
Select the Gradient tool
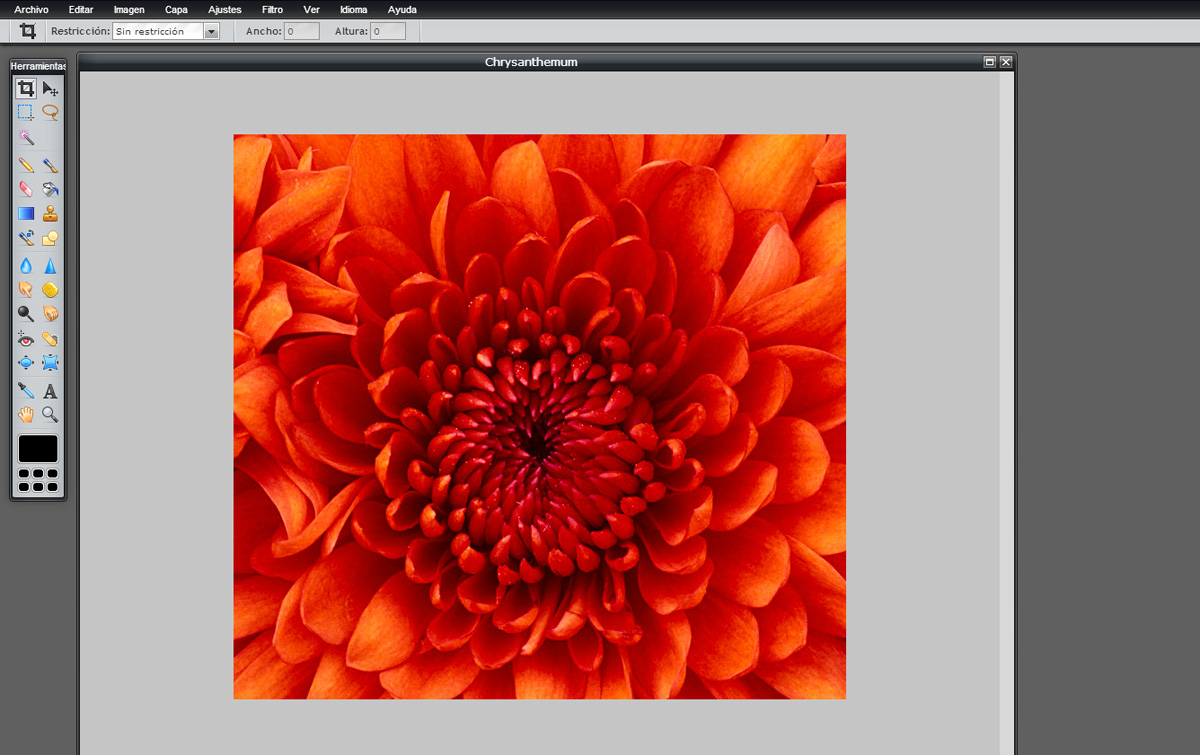tap(26, 213)
